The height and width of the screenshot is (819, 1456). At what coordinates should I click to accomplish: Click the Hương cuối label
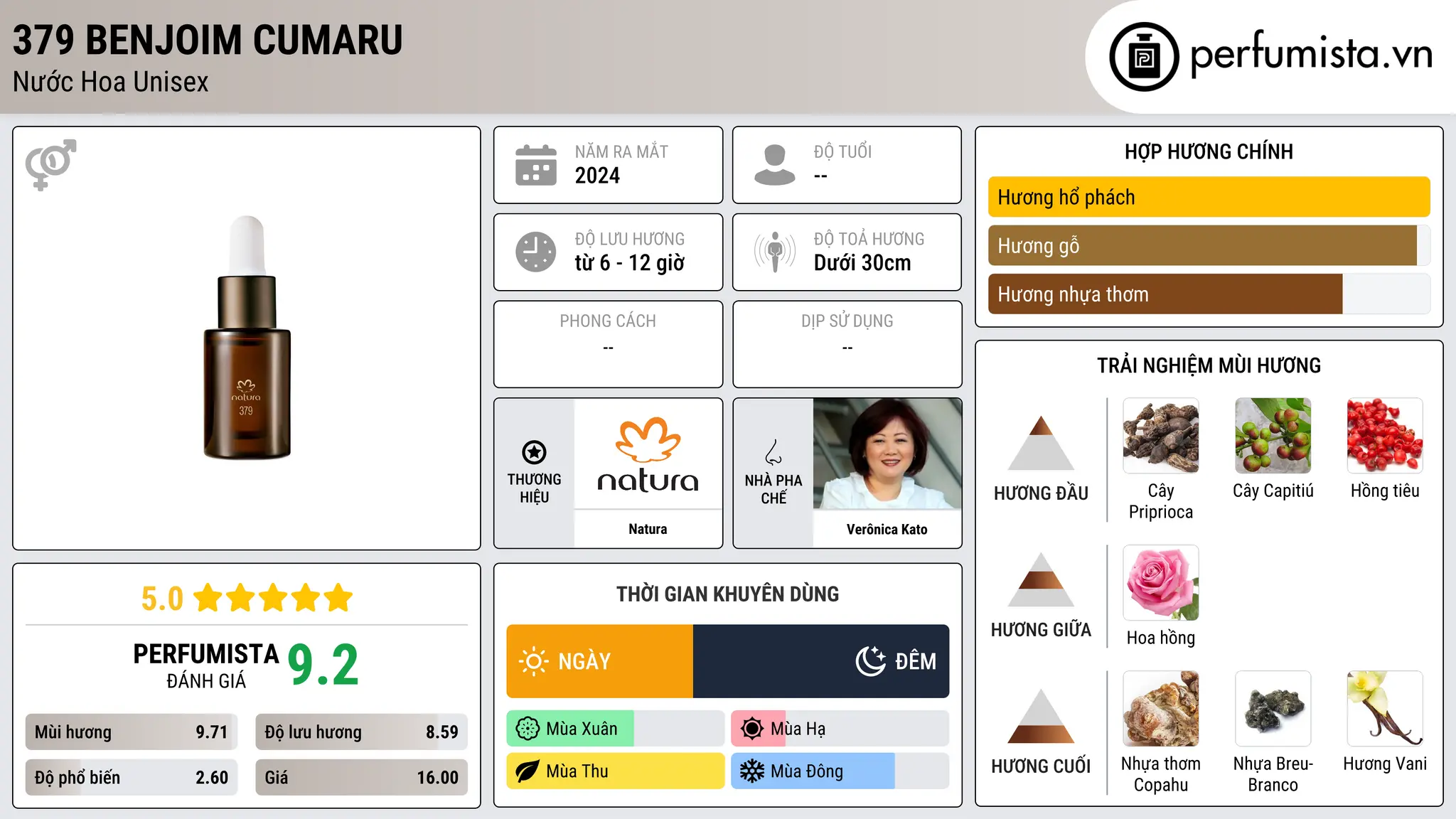point(1041,766)
